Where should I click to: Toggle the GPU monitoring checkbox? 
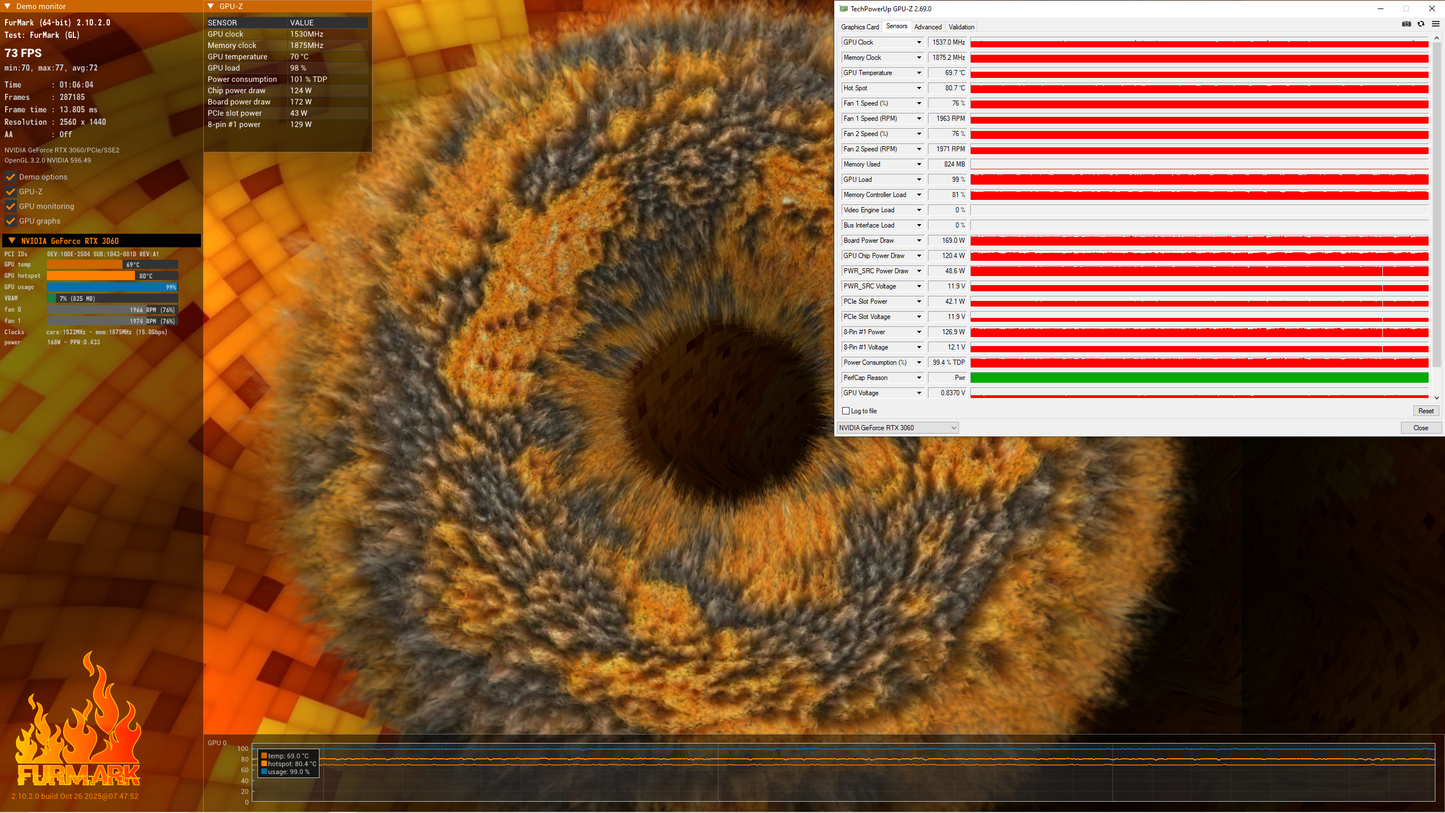click(x=11, y=206)
